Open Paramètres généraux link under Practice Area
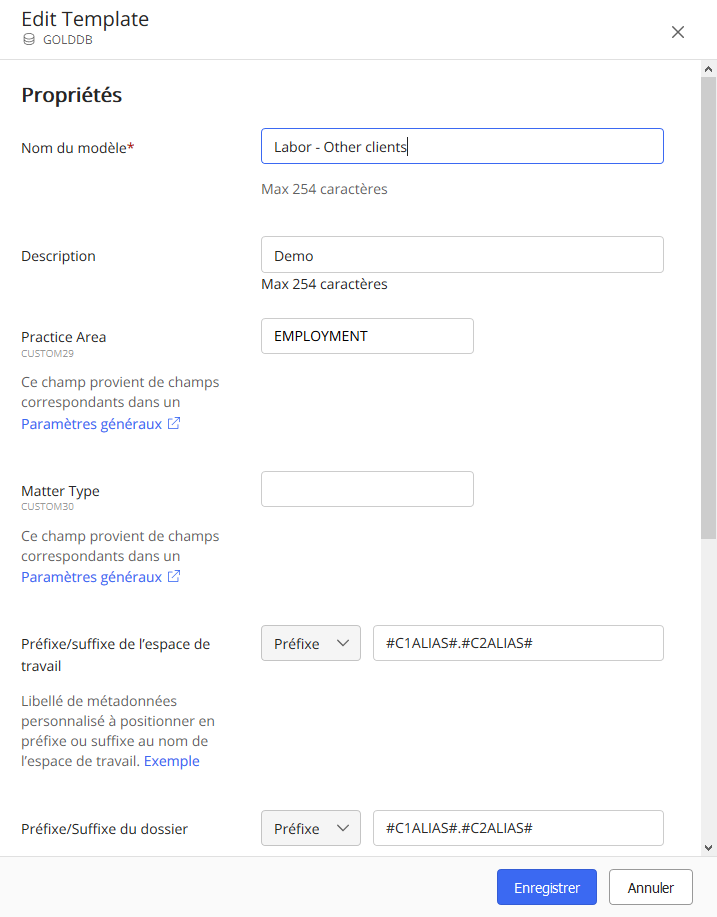This screenshot has height=917, width=717. tap(92, 424)
